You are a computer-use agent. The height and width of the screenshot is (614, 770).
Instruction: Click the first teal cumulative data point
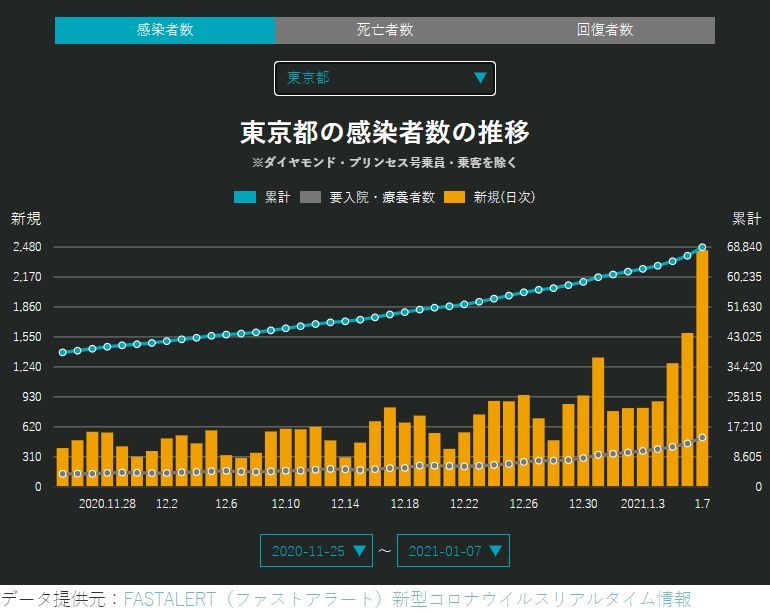[x=63, y=352]
